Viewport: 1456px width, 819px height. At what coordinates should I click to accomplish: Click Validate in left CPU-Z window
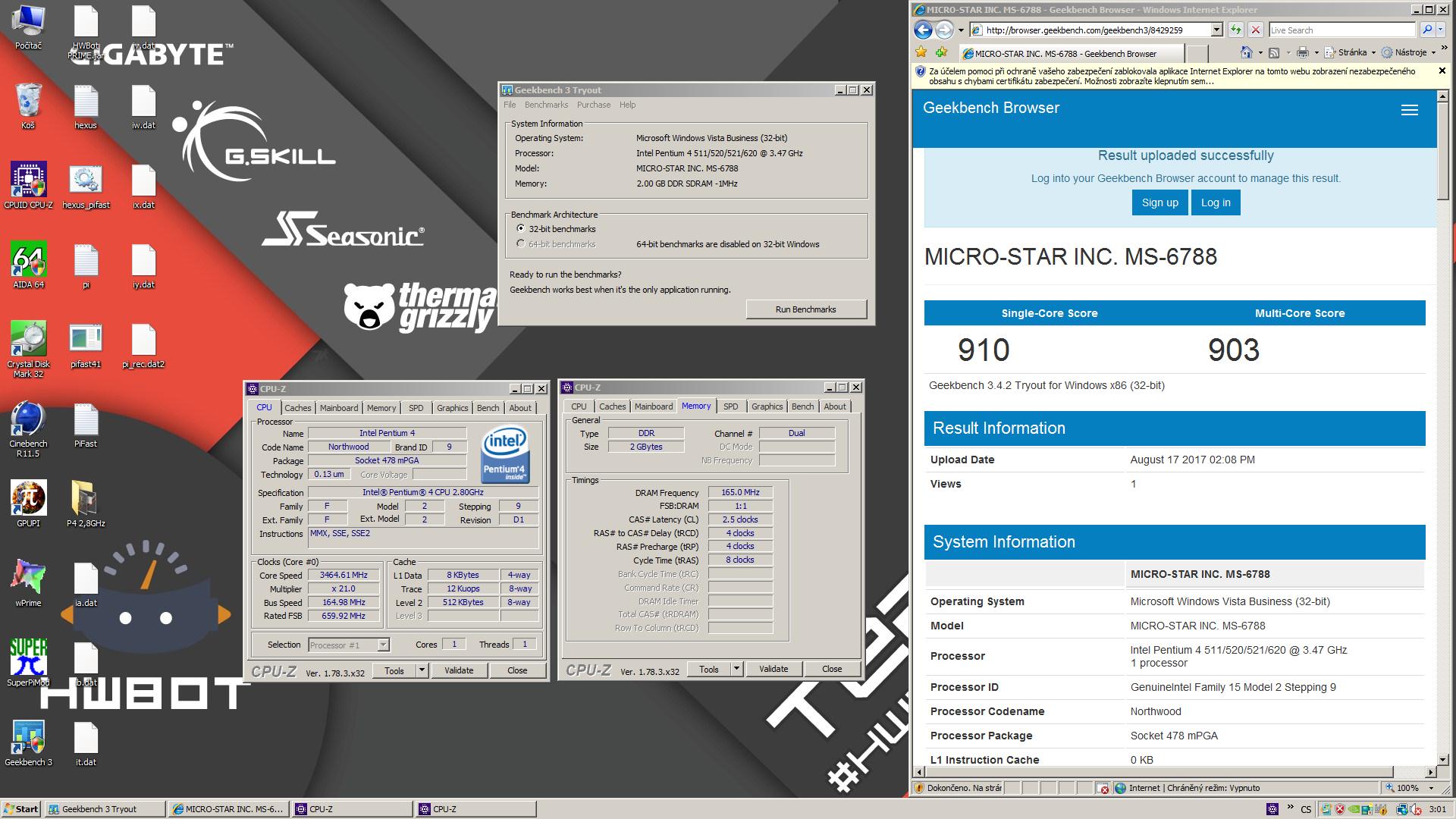coord(458,670)
